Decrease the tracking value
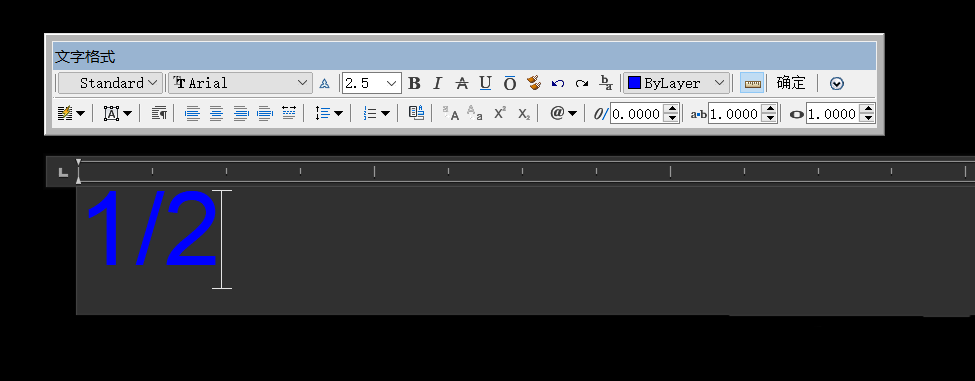 coord(769,118)
